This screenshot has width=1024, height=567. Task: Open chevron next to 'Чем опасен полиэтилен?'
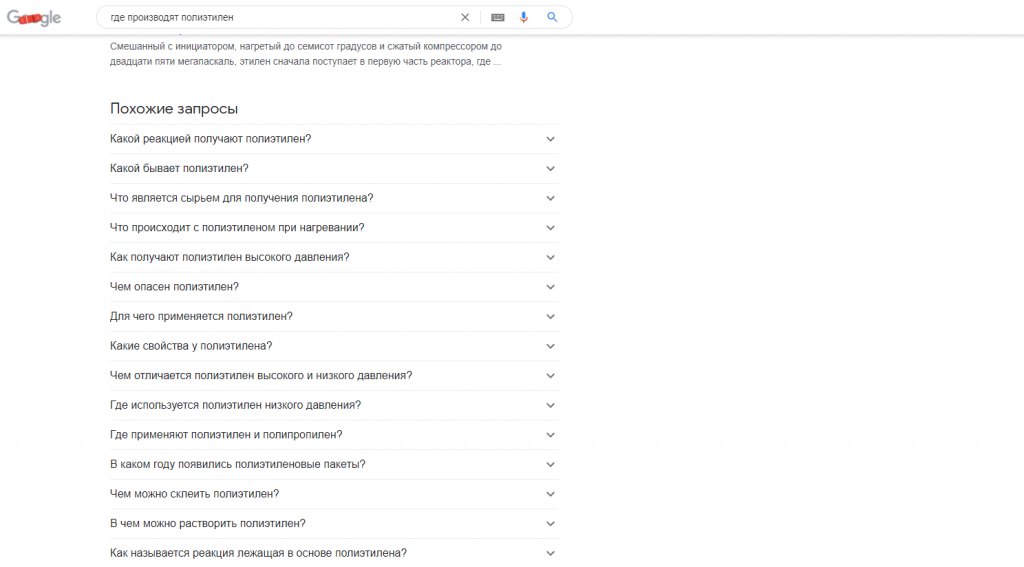(x=551, y=287)
